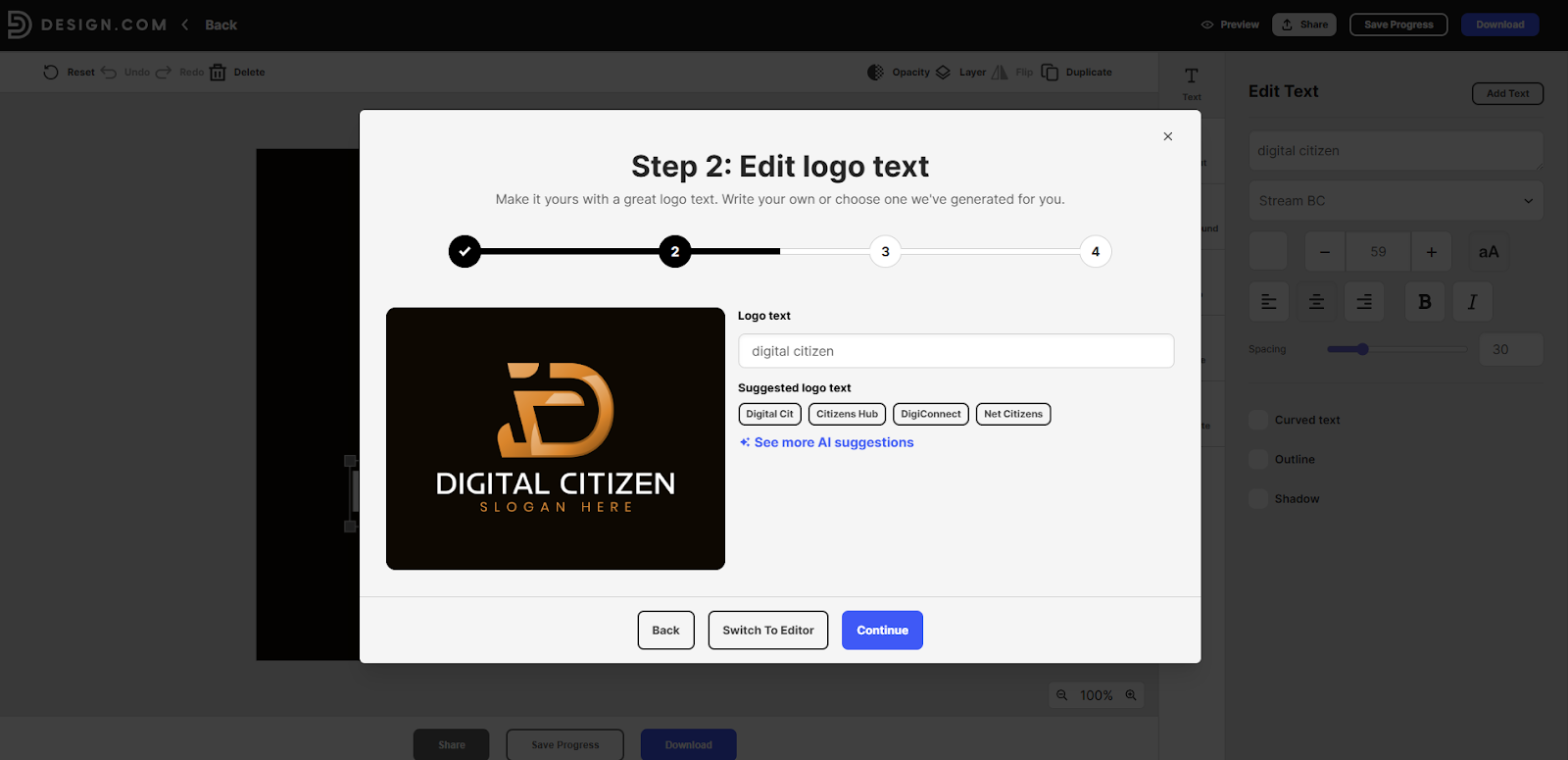The image size is (1568, 760).
Task: Click the bottom Share button
Action: click(x=452, y=744)
